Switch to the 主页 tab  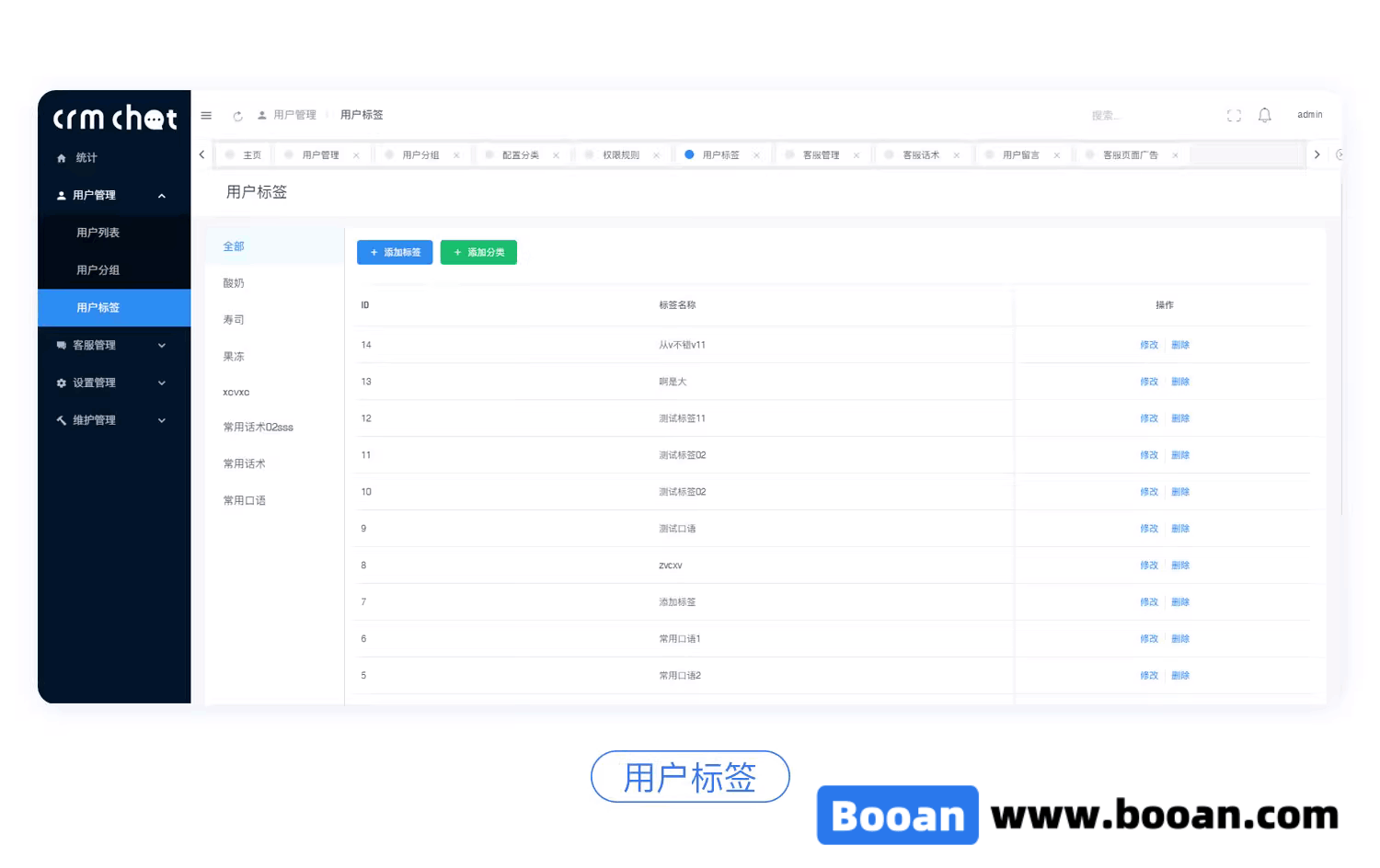(249, 154)
